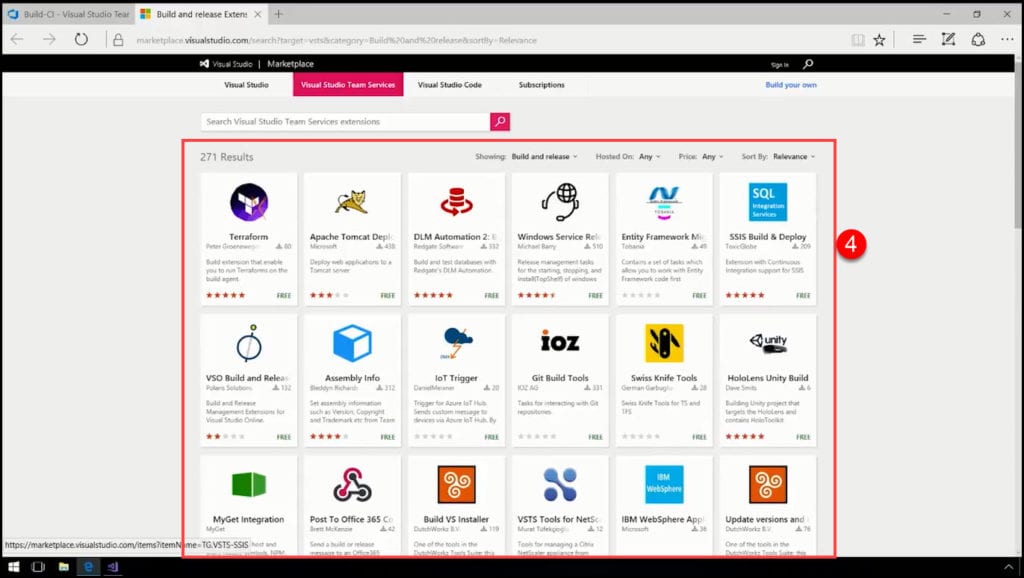Image resolution: width=1024 pixels, height=578 pixels.
Task: Switch to Edge in the taskbar
Action: pos(88,567)
